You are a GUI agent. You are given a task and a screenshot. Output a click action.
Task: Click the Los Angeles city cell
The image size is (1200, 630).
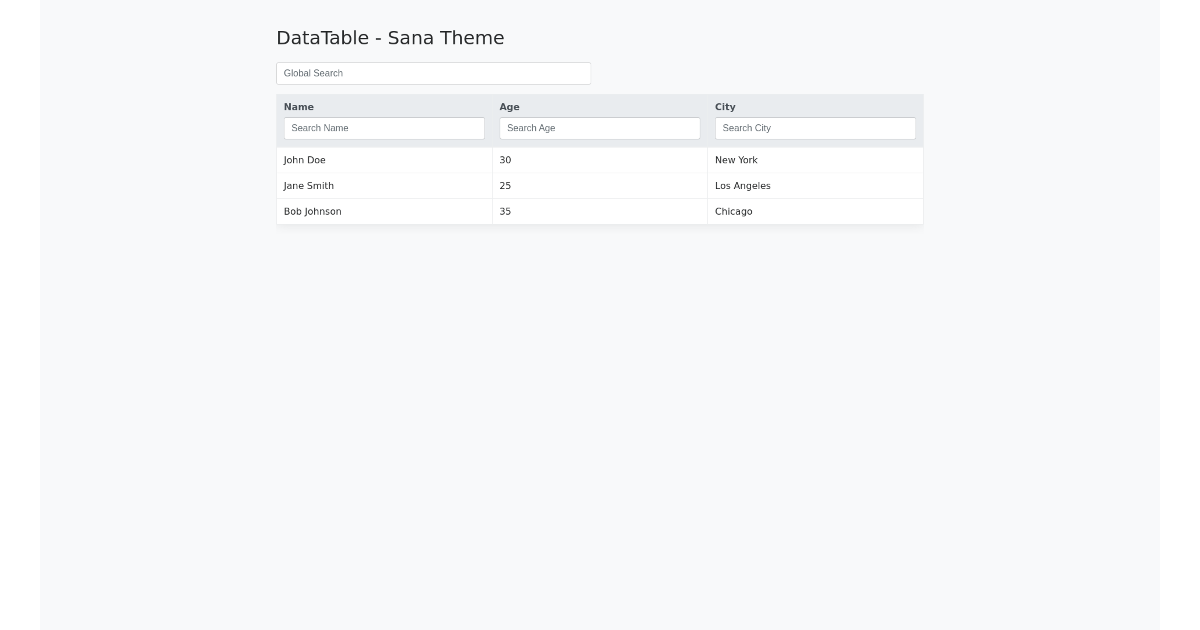click(743, 186)
